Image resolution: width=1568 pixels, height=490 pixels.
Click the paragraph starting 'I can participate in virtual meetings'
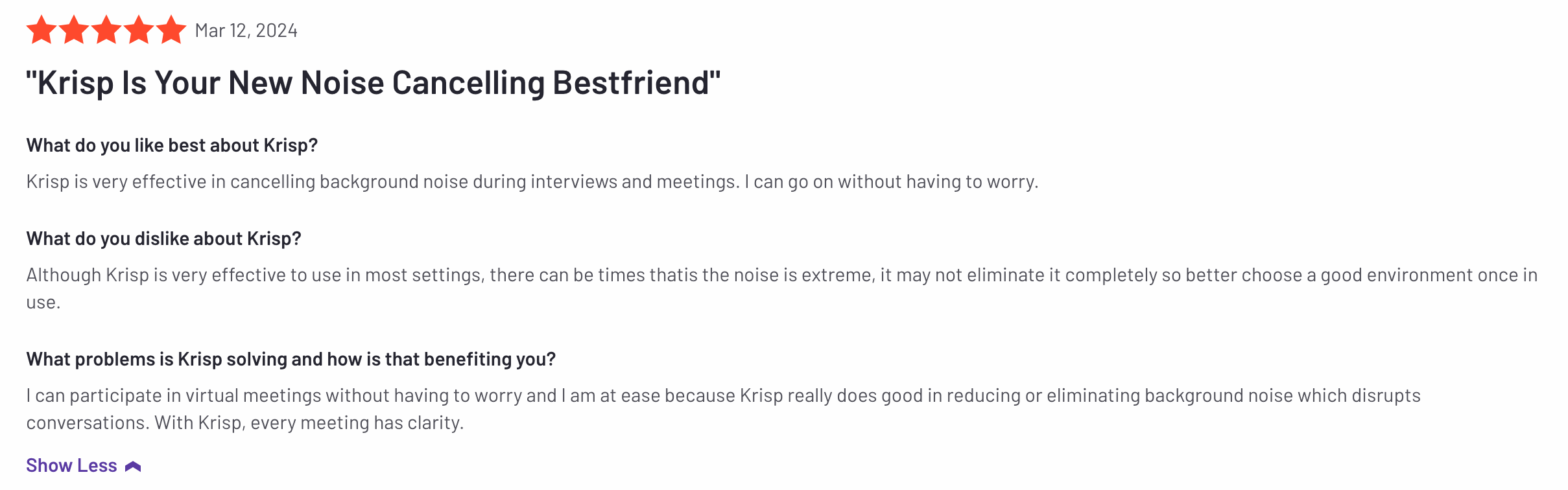click(723, 409)
